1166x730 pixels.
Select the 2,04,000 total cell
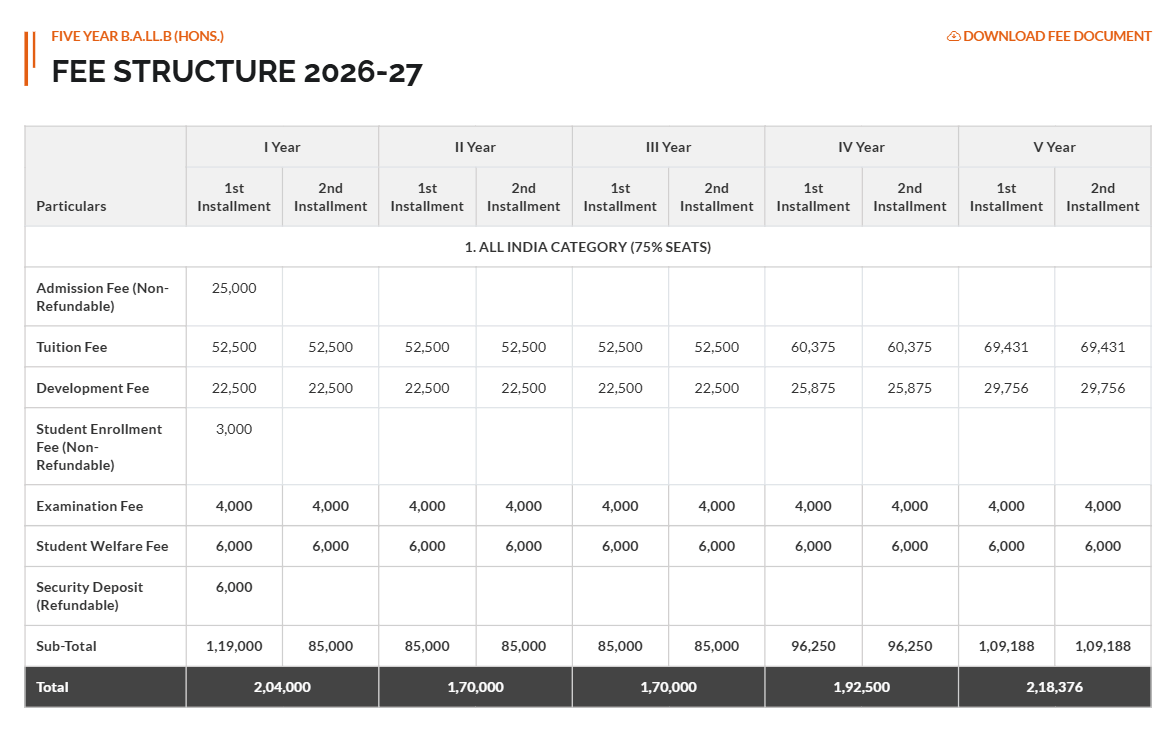[x=281, y=686]
